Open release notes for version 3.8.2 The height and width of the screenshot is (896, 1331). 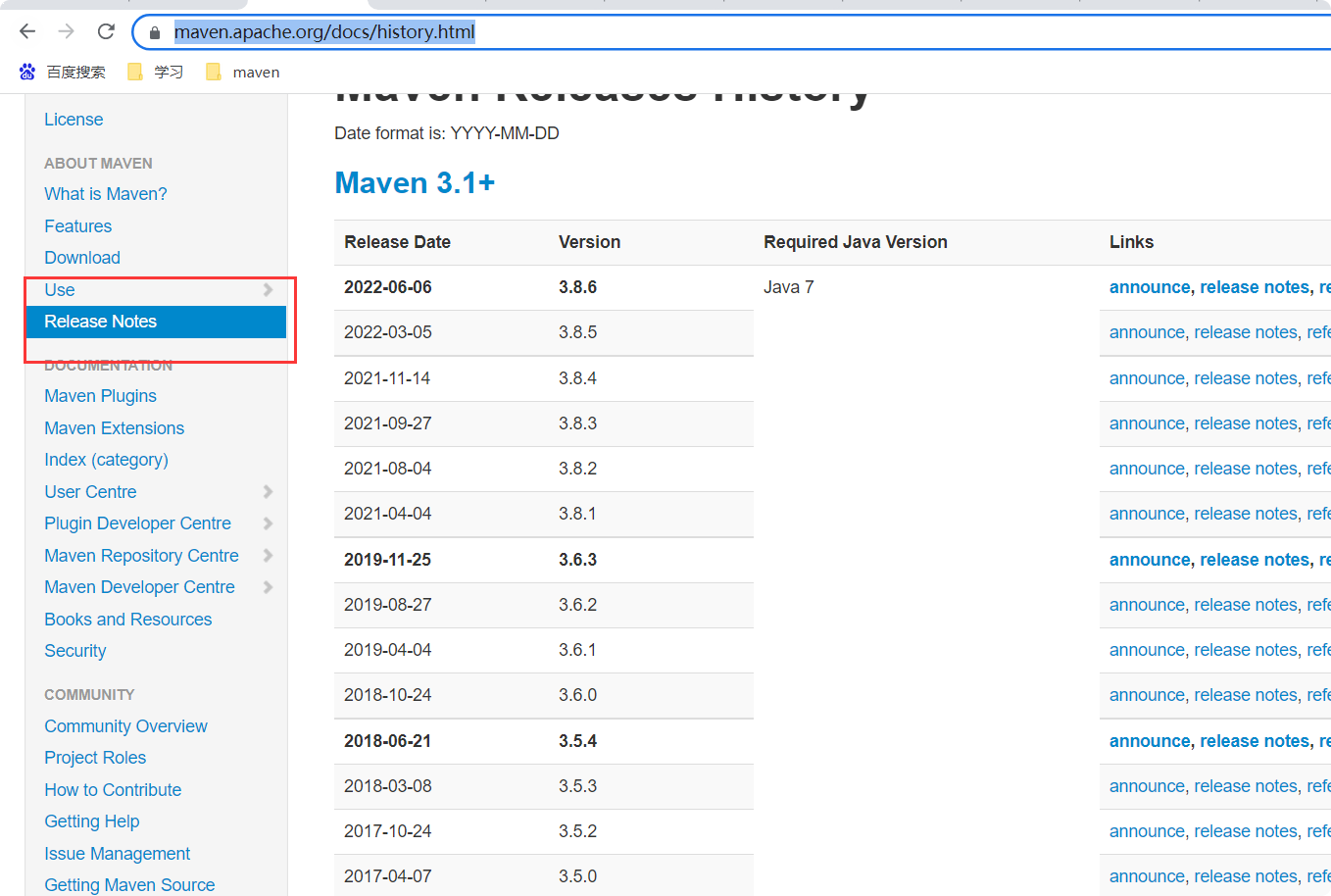[1246, 469]
